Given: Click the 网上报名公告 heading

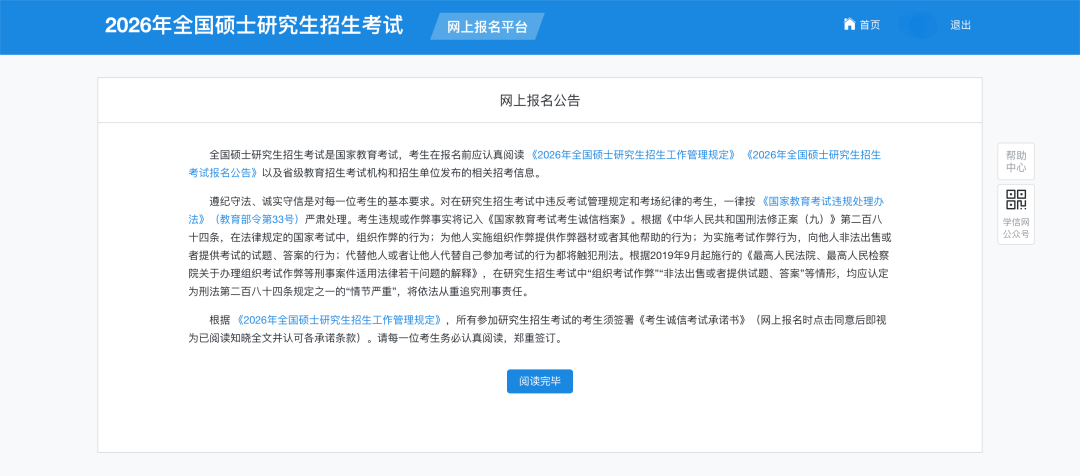Looking at the screenshot, I should [540, 101].
